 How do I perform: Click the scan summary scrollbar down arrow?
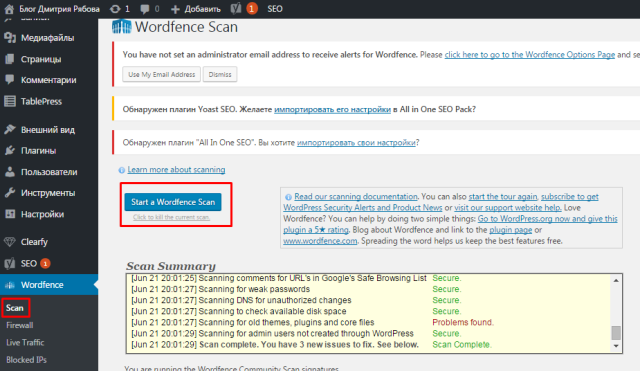pos(616,346)
